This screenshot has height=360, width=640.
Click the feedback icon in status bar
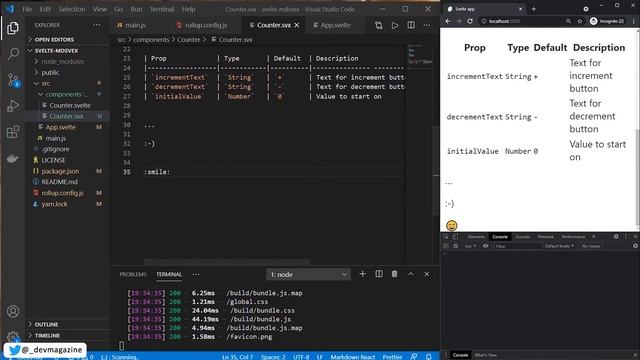click(413, 356)
